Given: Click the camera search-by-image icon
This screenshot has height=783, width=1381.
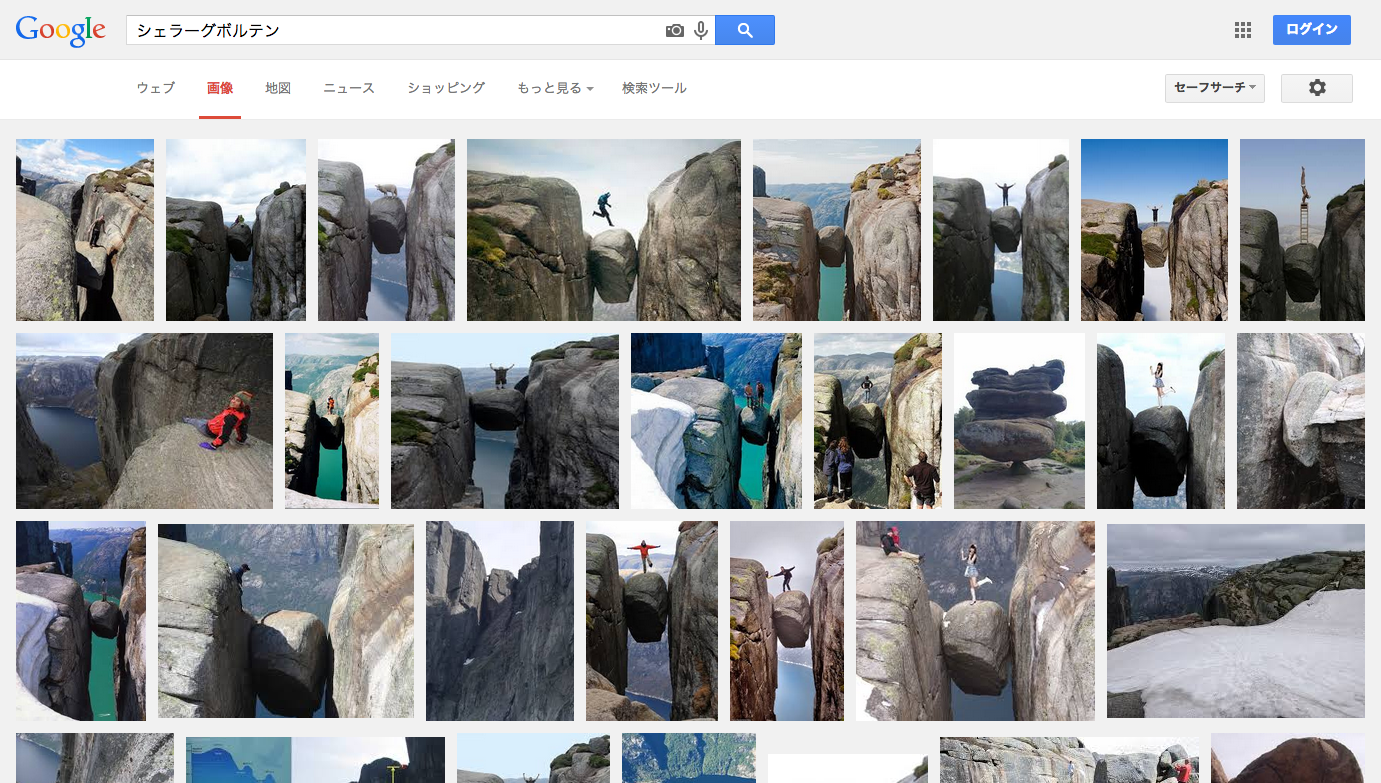Looking at the screenshot, I should coord(675,31).
